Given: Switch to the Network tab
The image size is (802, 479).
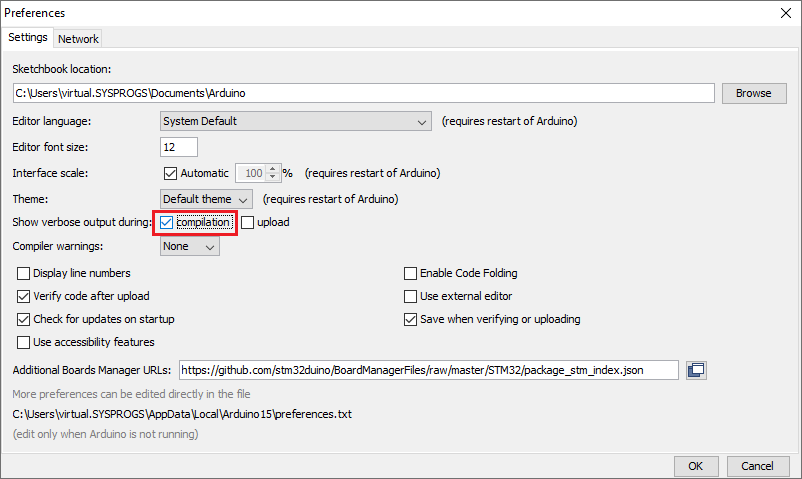Looking at the screenshot, I should (78, 39).
